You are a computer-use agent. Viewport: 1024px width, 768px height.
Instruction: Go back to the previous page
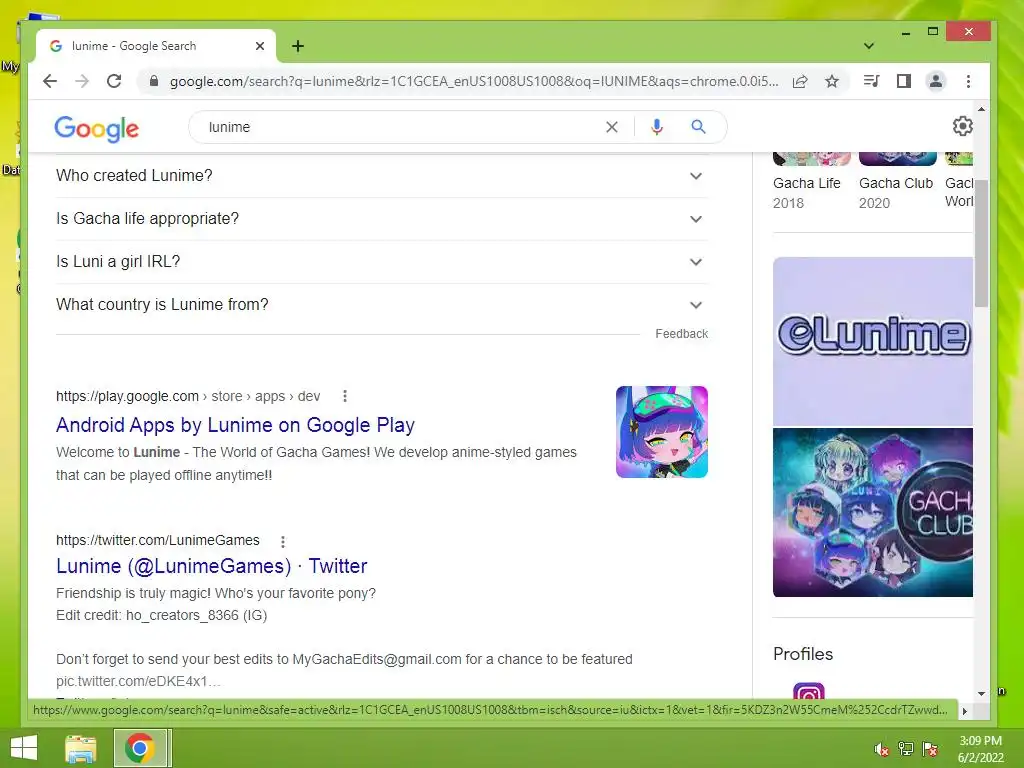(50, 81)
